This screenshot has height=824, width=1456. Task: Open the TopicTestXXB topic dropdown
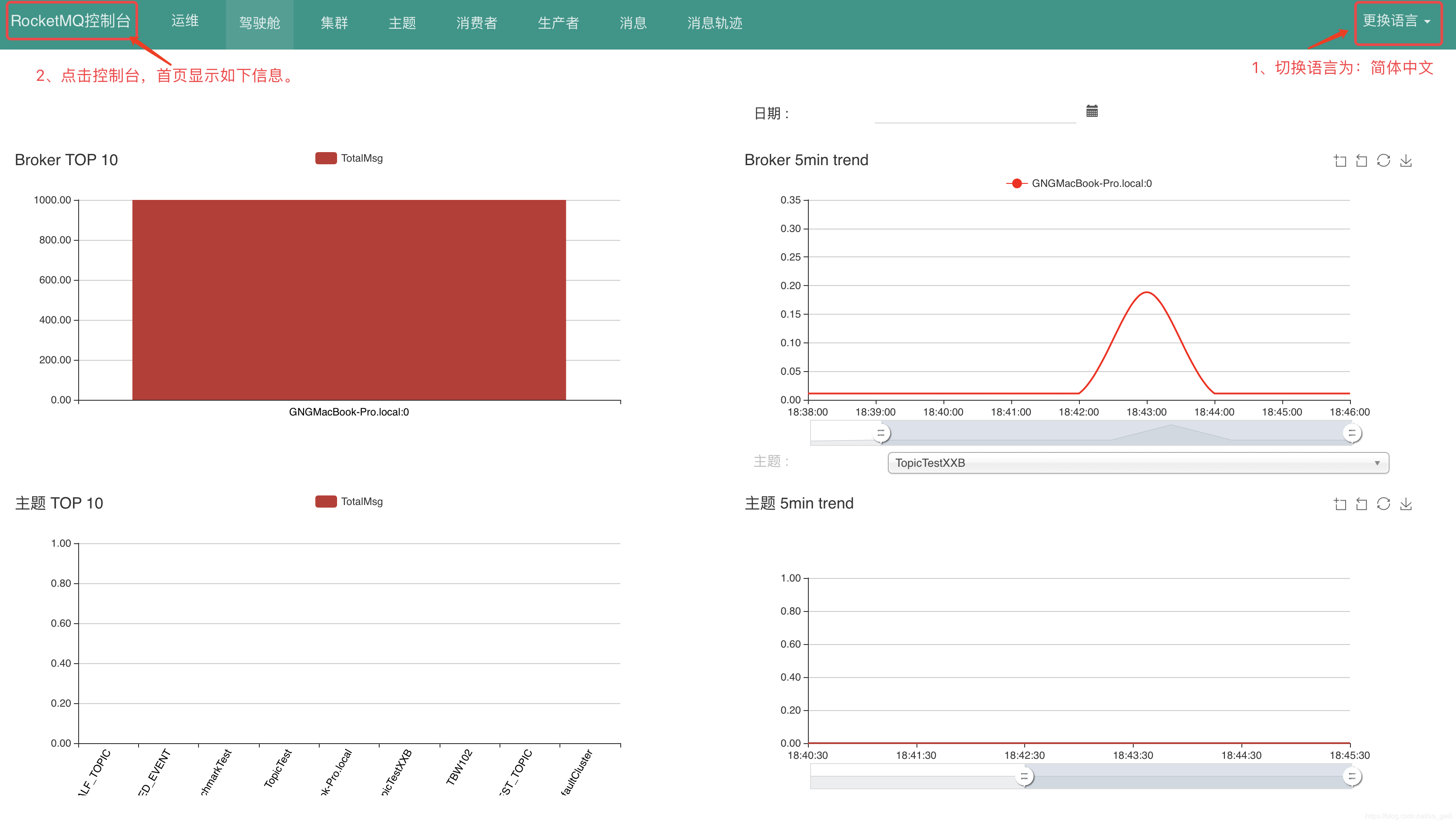click(x=1138, y=463)
